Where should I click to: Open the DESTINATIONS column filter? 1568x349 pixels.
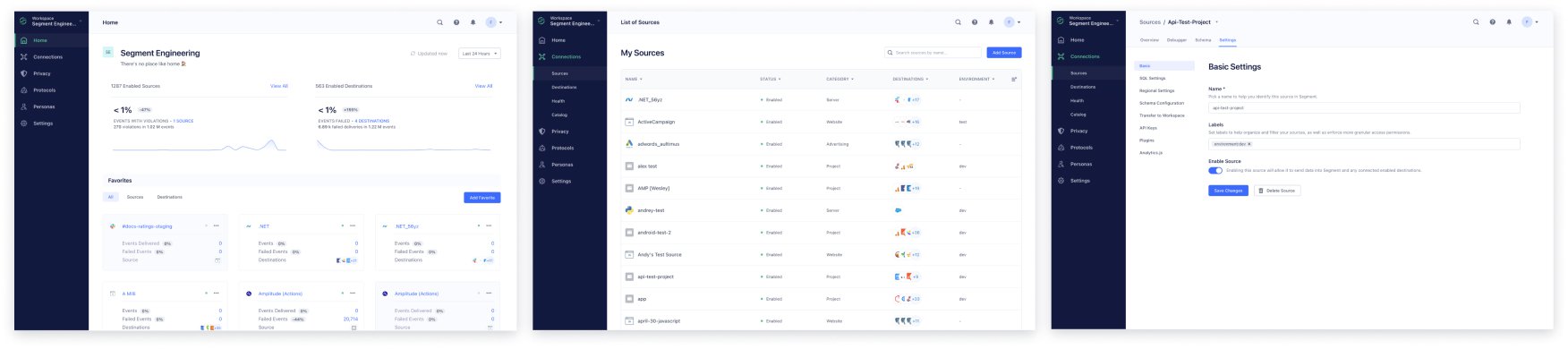[911, 79]
